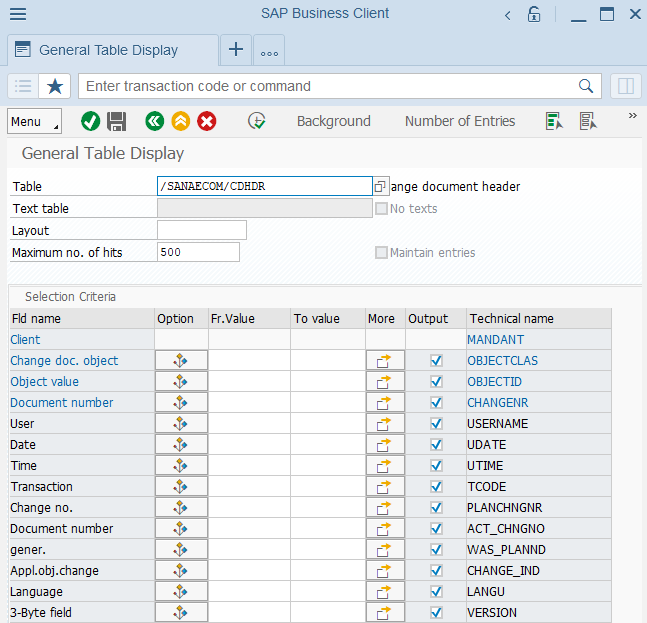Screen dimensions: 647x623
Task: Expand toolbar overflow double chevron
Action: 633,116
